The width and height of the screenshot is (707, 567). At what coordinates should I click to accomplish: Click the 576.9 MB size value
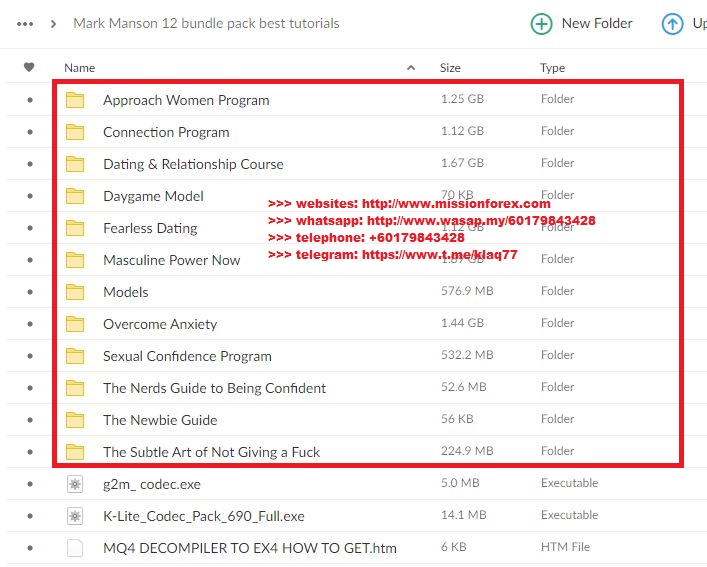click(467, 291)
